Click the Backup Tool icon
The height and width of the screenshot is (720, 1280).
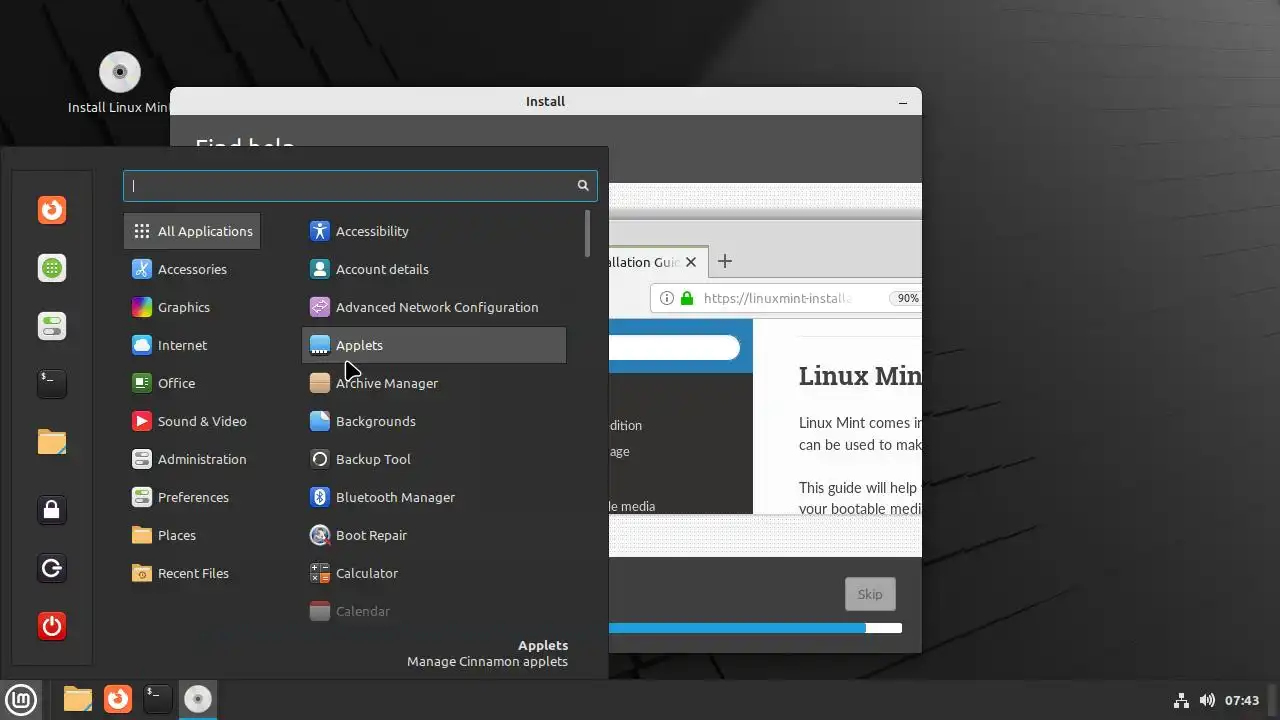pos(319,459)
